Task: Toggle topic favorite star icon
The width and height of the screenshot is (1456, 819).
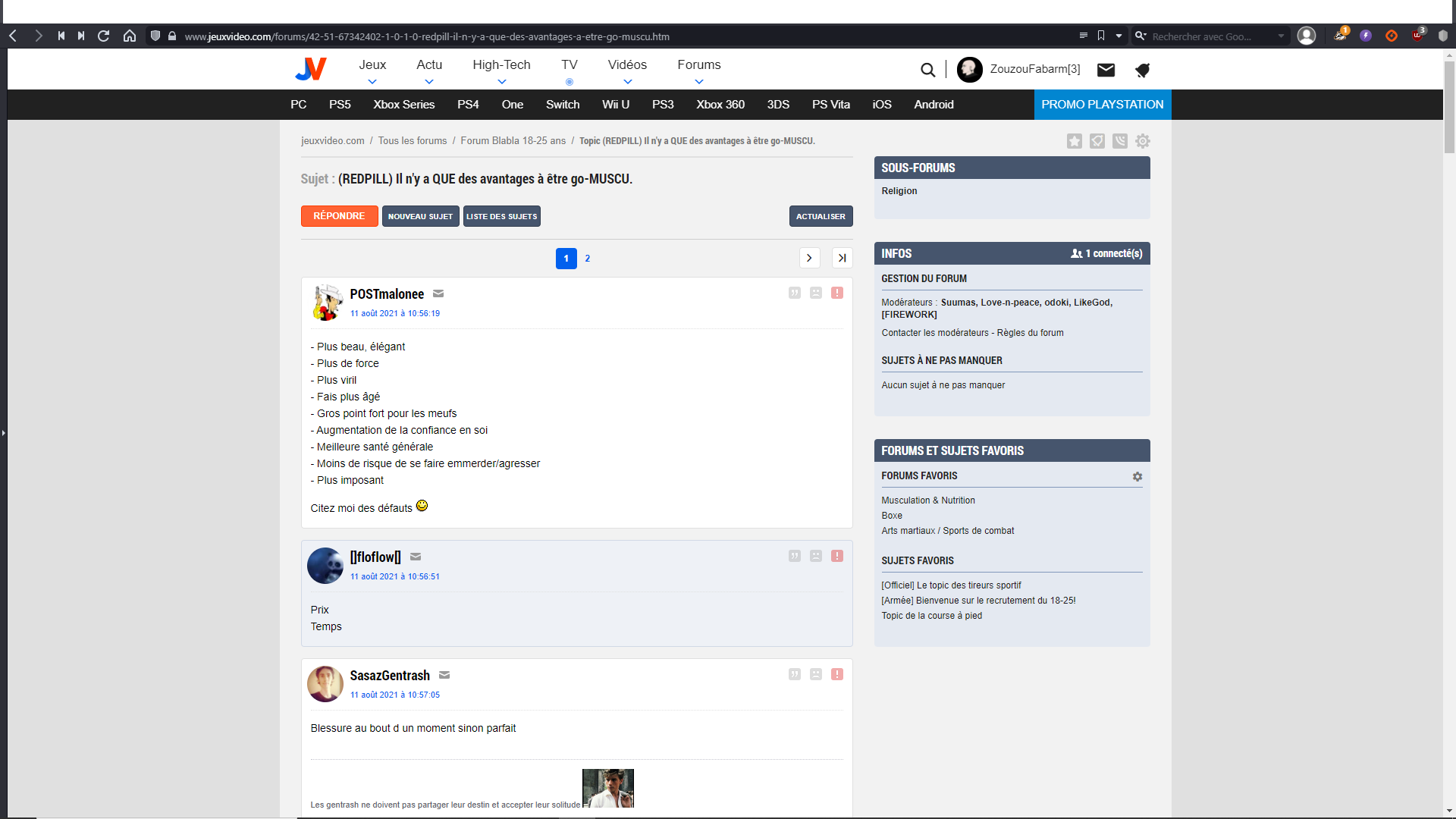Action: tap(1074, 141)
